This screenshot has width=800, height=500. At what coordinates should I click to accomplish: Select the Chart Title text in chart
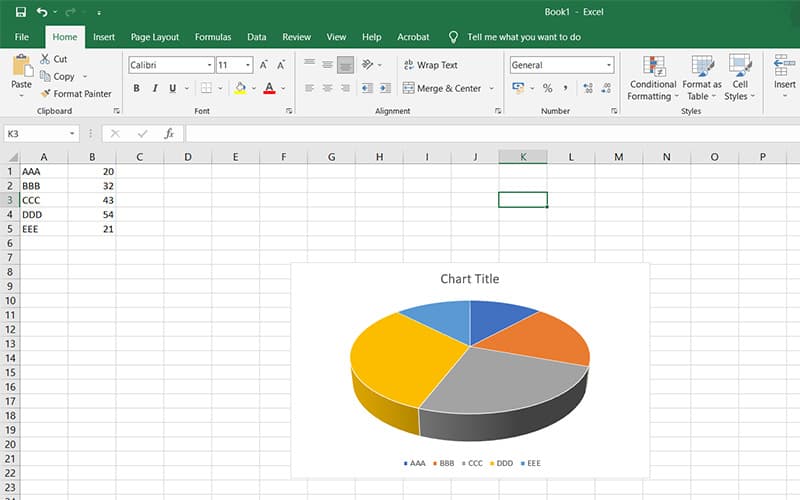[469, 279]
